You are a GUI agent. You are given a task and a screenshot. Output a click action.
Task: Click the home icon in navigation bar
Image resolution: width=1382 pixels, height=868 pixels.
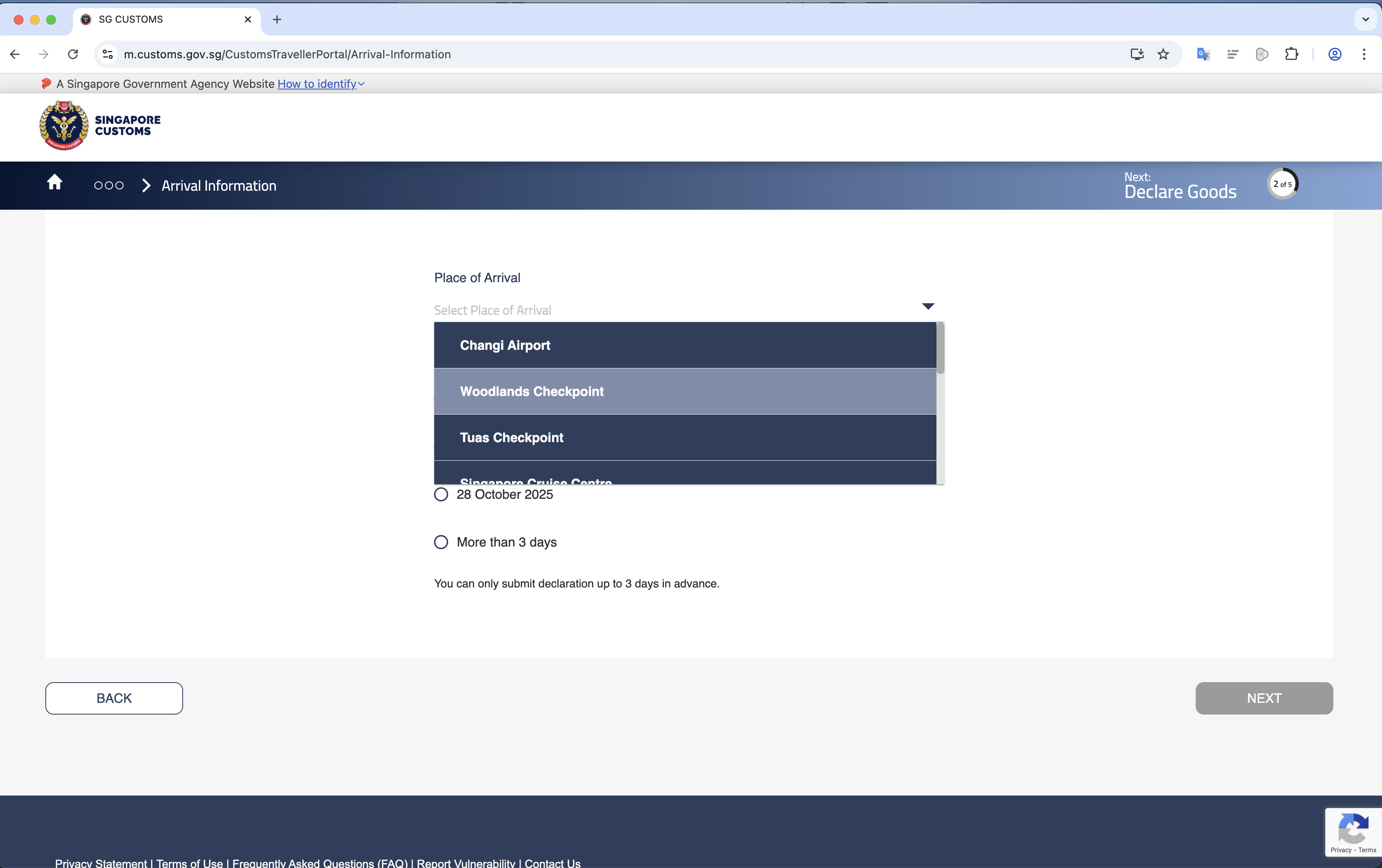[55, 183]
